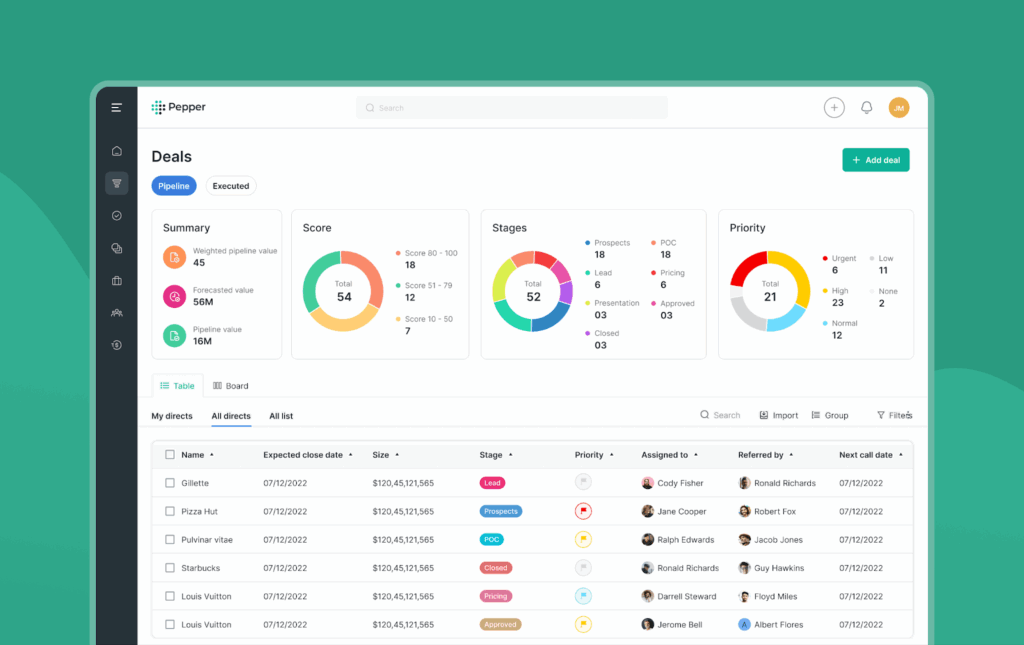Check the header checkbox to select all deals
The height and width of the screenshot is (645, 1024).
(168, 454)
